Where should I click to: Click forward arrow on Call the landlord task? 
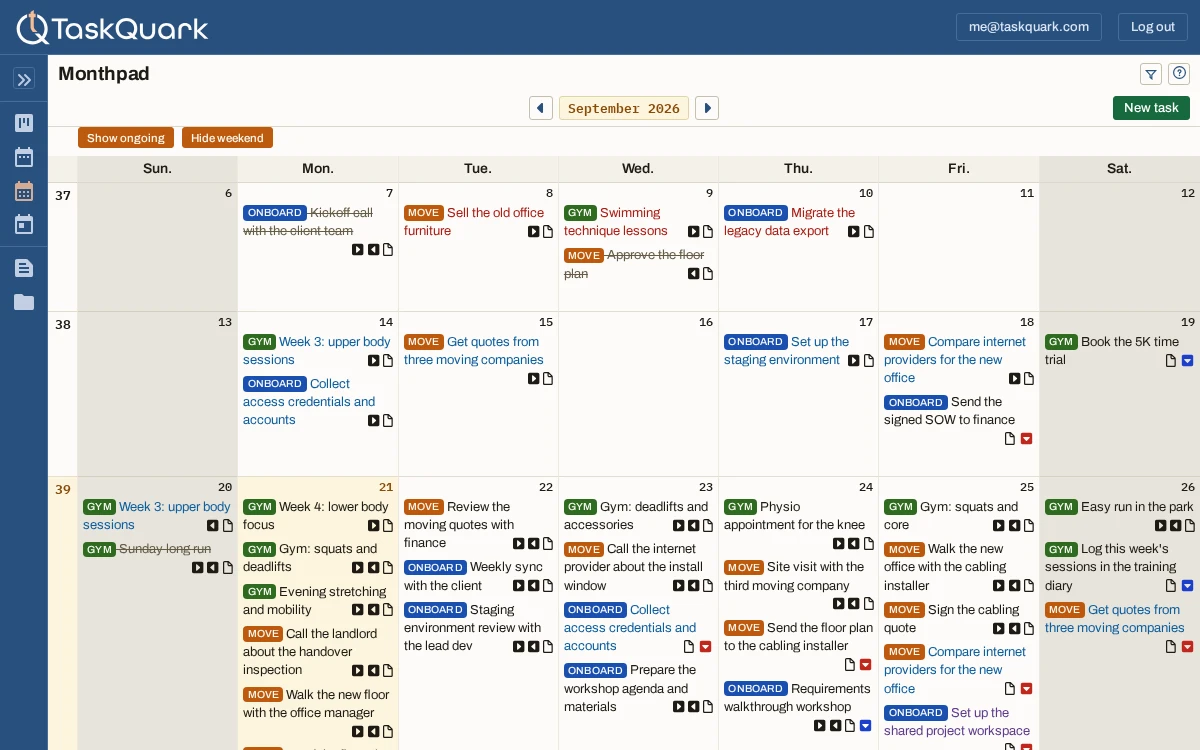[358, 671]
